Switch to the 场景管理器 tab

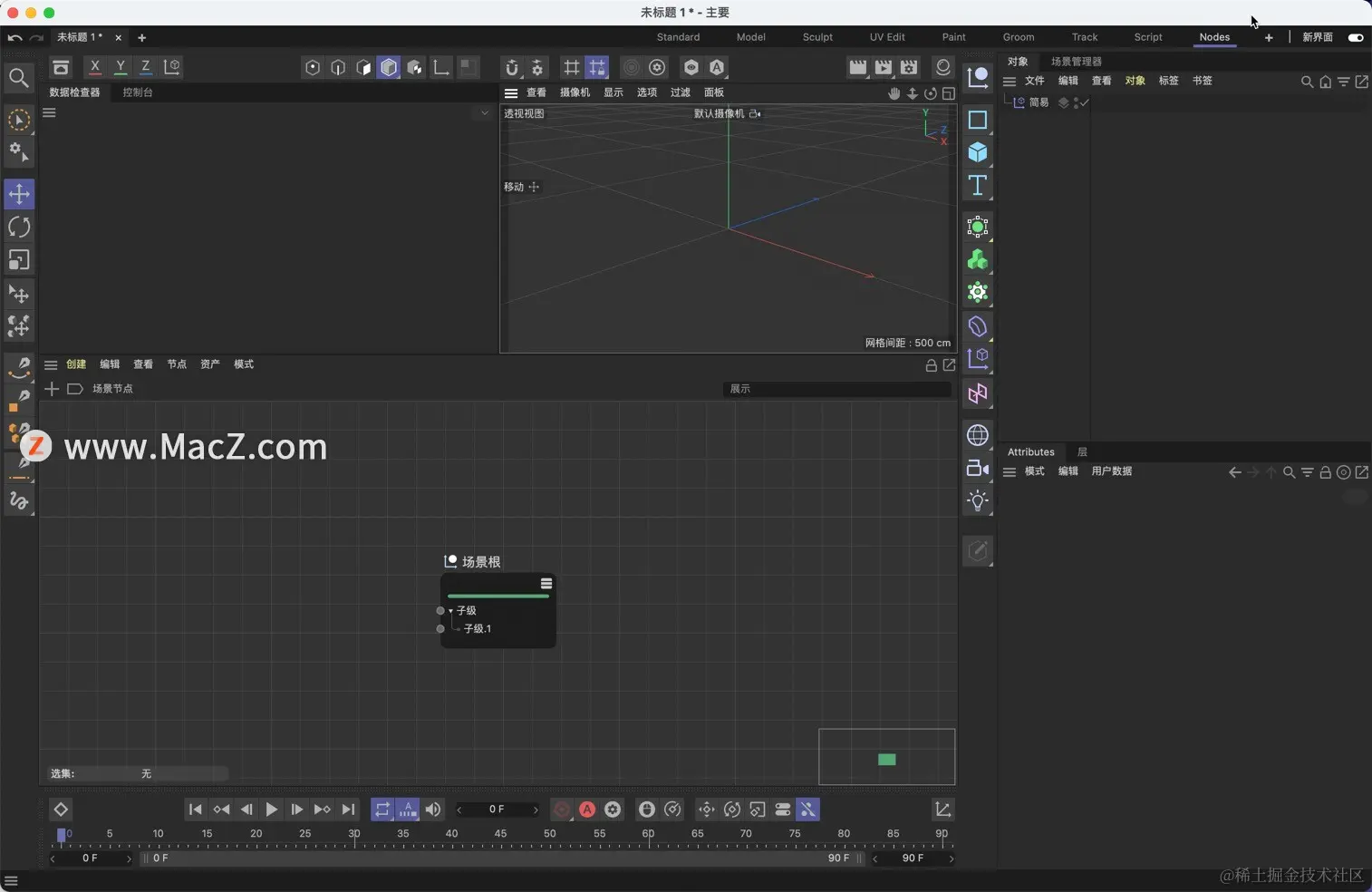point(1077,62)
